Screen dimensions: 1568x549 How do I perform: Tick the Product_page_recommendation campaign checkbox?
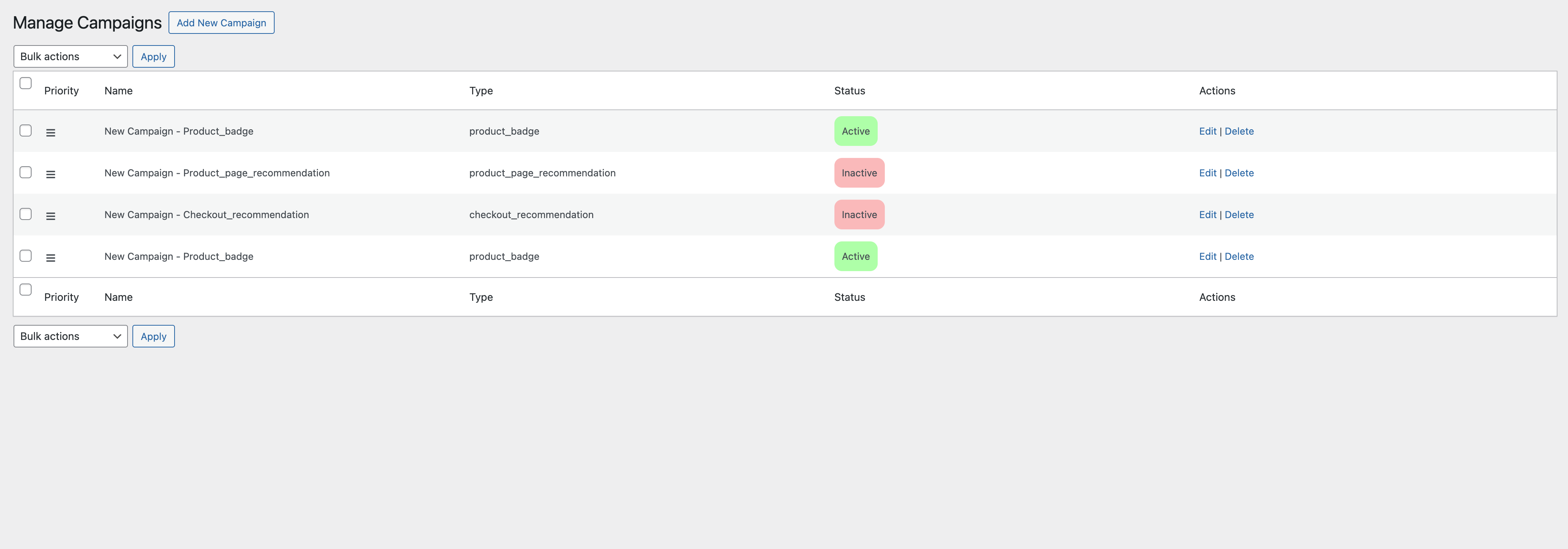click(26, 172)
